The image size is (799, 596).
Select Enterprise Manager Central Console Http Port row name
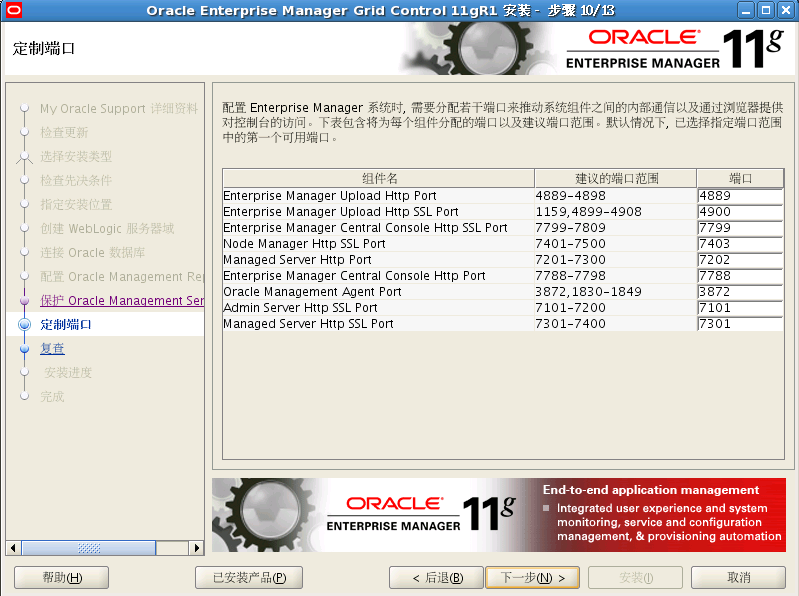coord(354,276)
